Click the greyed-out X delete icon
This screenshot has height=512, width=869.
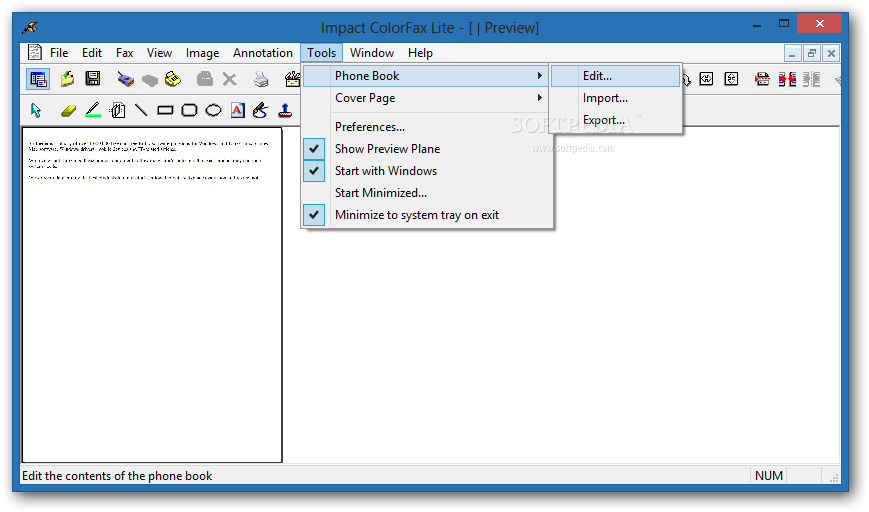[x=229, y=79]
